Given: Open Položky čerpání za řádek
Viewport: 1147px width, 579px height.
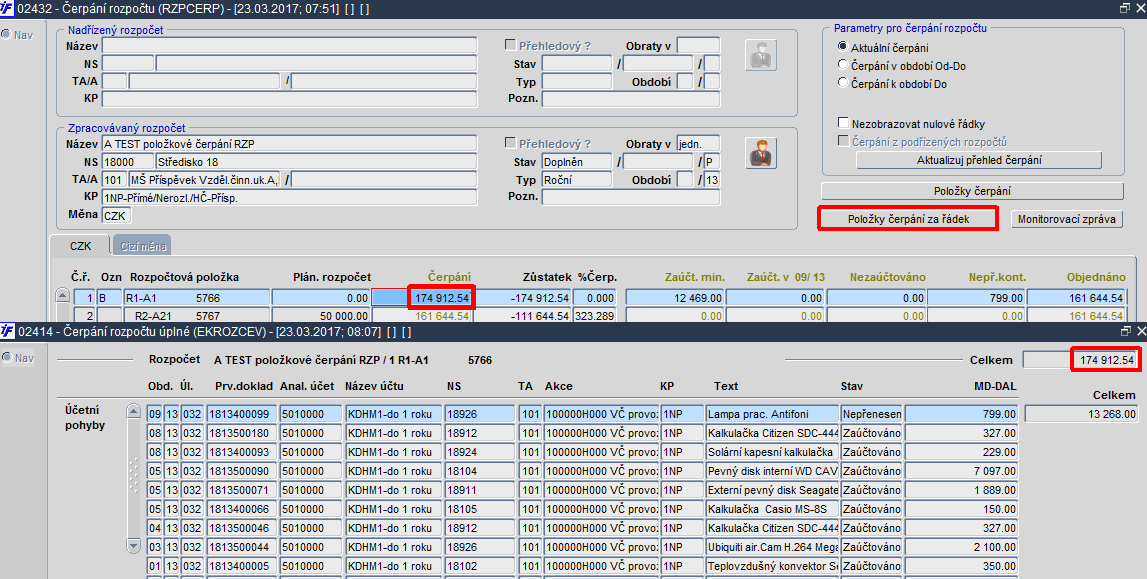Looking at the screenshot, I should (x=908, y=219).
